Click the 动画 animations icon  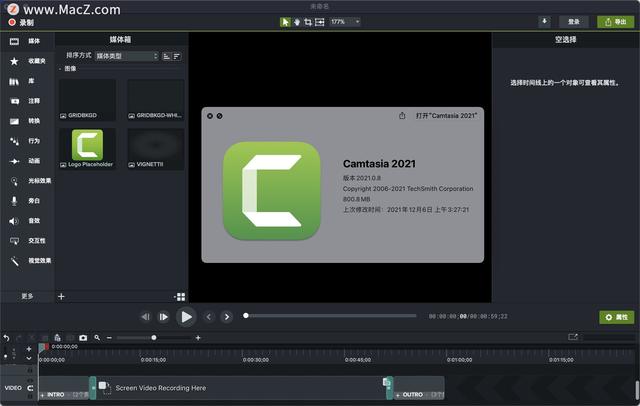point(14,161)
